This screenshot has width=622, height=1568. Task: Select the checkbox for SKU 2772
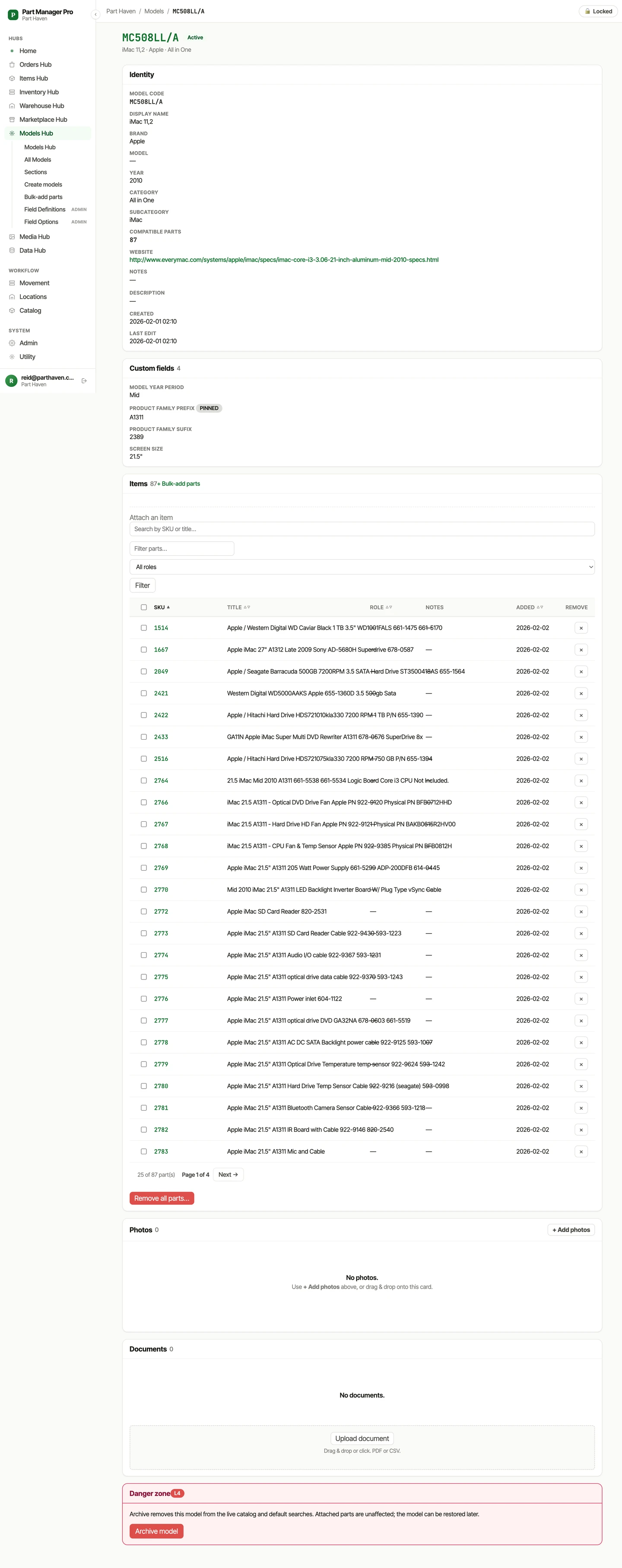144,912
